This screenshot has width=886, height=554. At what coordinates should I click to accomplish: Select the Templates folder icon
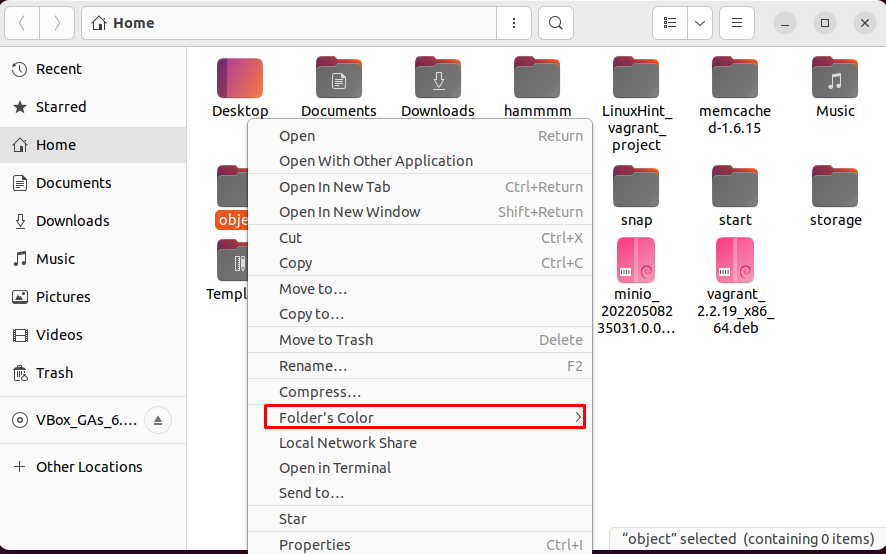(232, 260)
